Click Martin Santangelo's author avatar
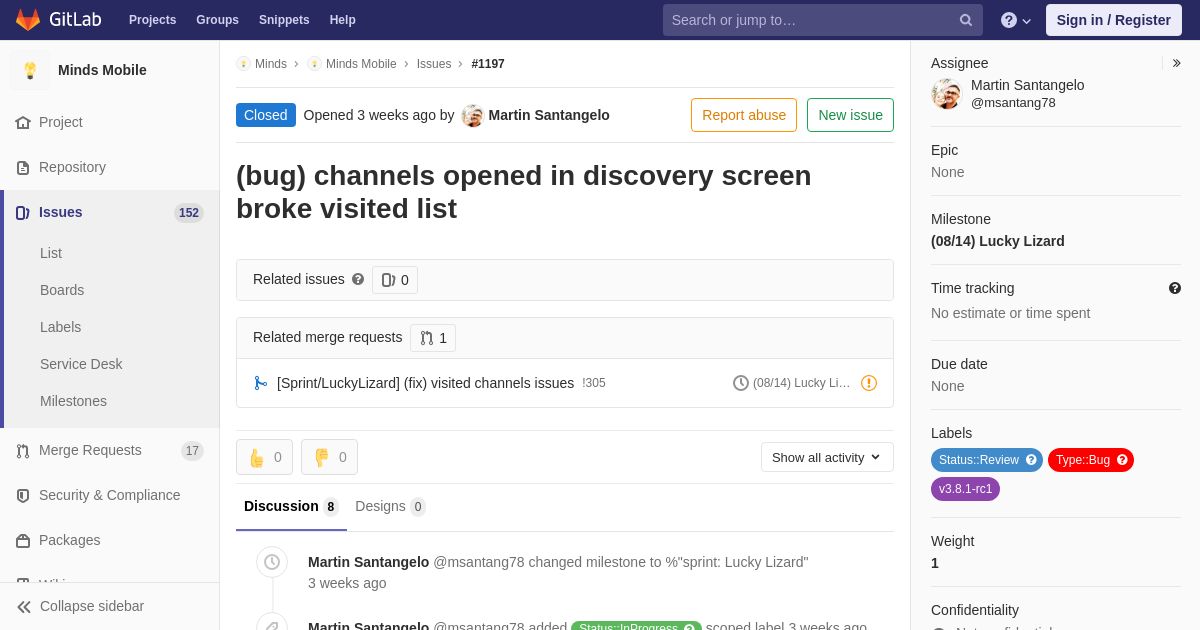The height and width of the screenshot is (630, 1200). [x=473, y=115]
